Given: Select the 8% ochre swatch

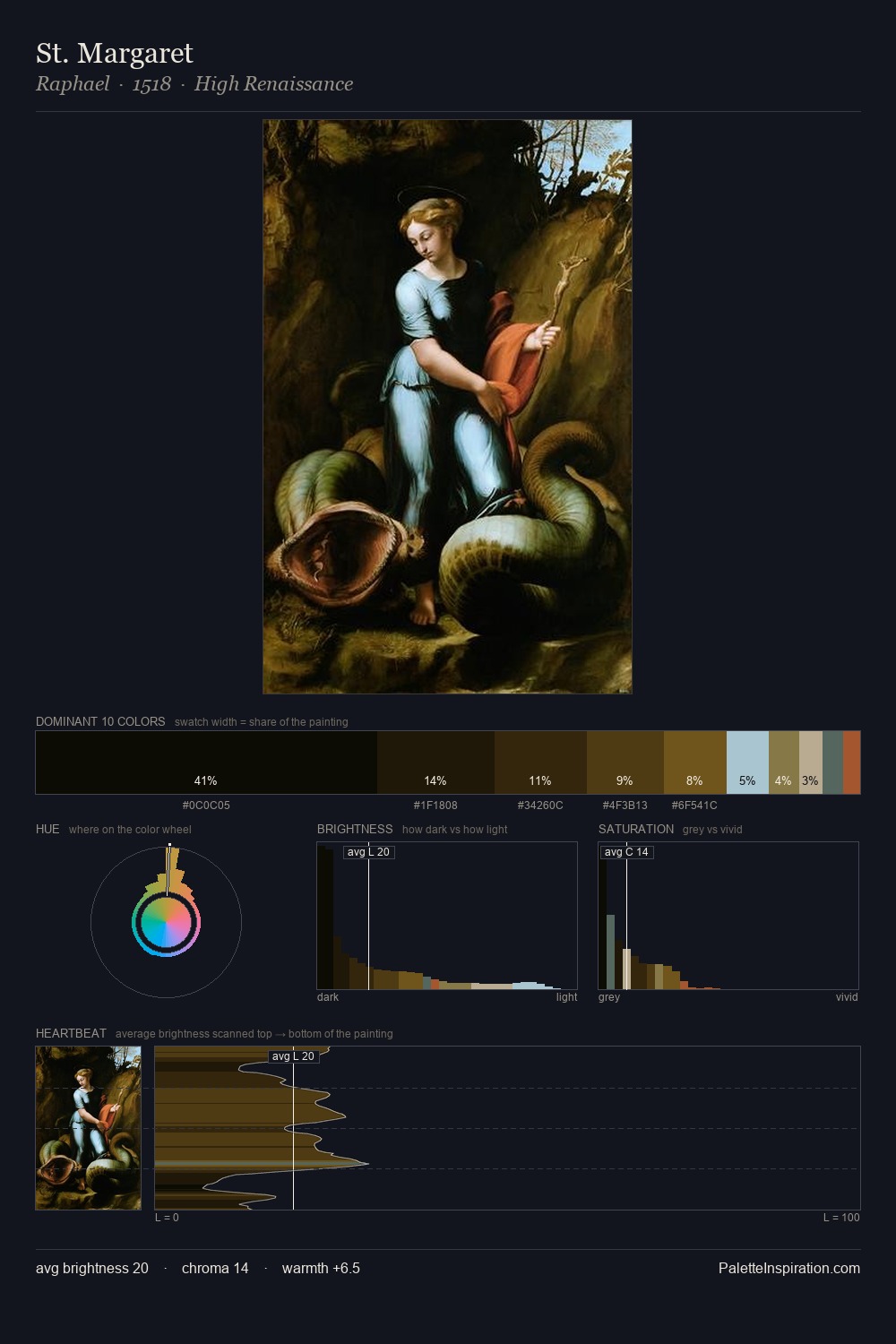Looking at the screenshot, I should (694, 762).
